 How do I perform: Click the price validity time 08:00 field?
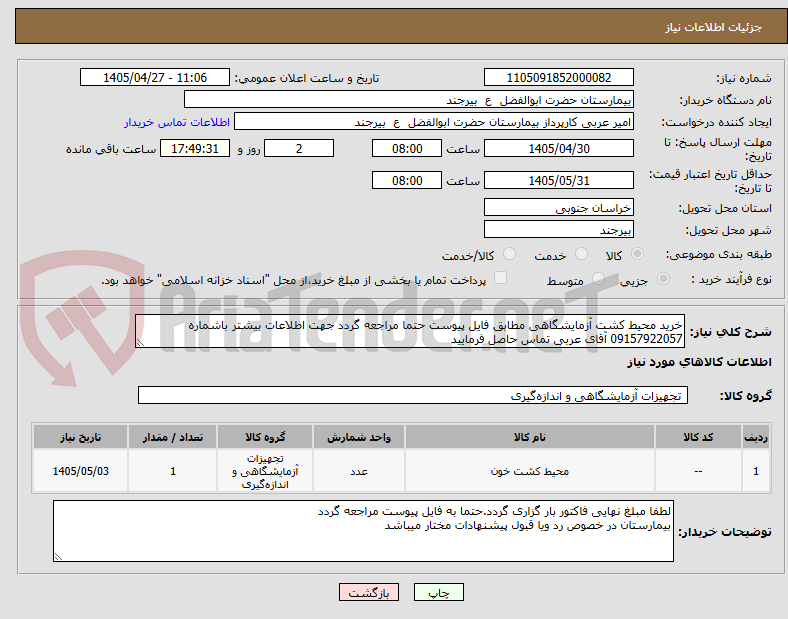tap(407, 180)
